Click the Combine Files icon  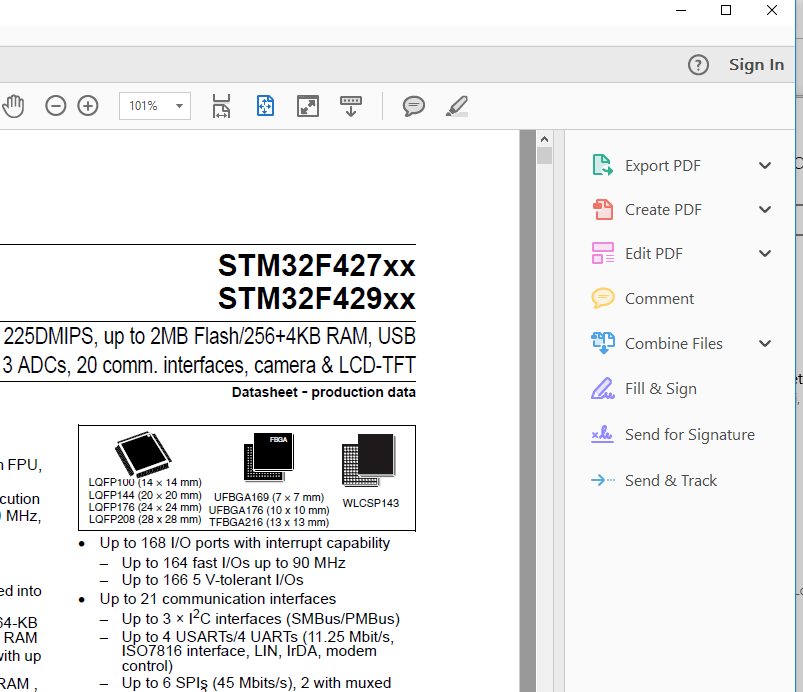tap(603, 343)
